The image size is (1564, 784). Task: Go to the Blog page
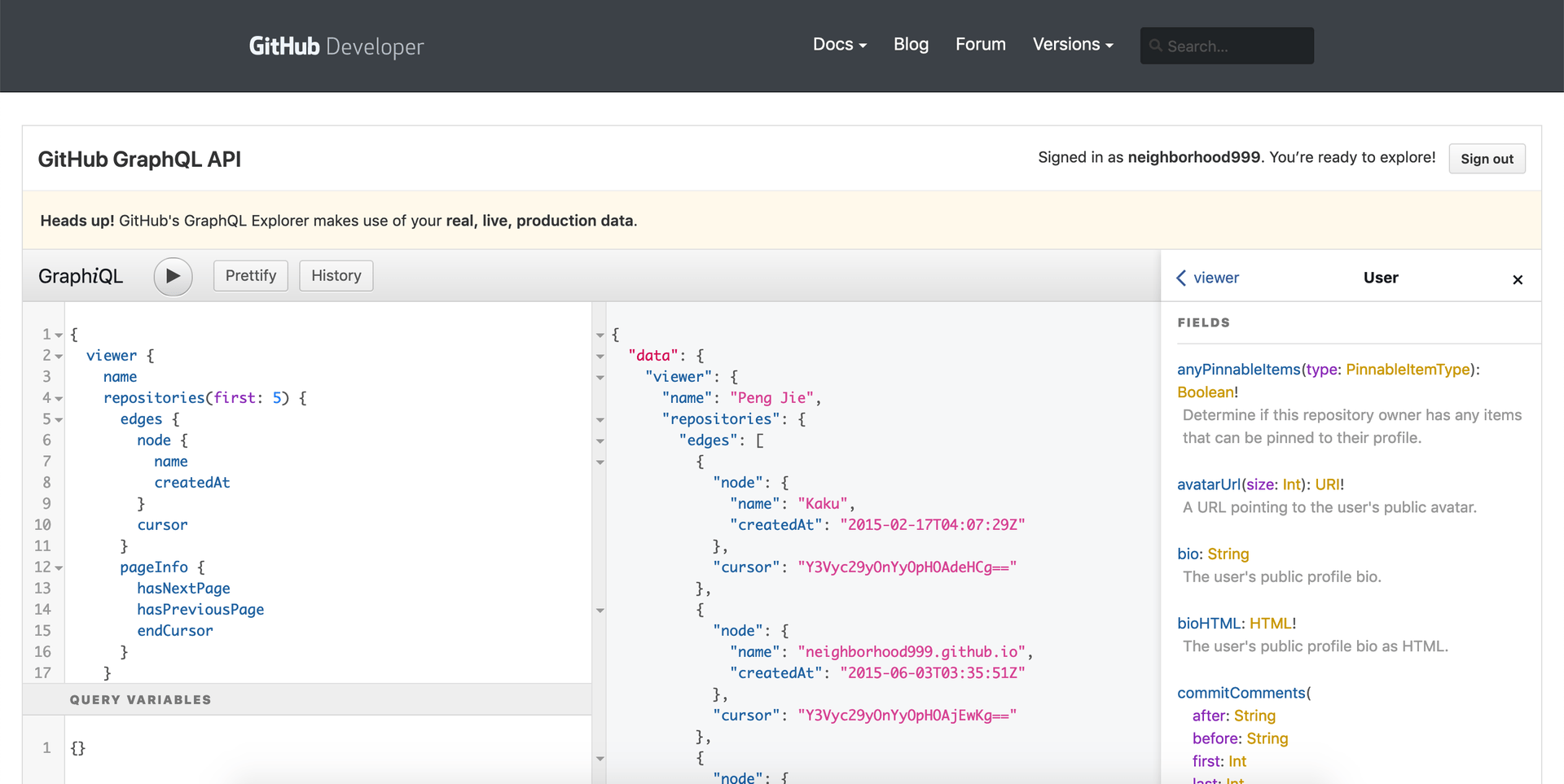(911, 45)
